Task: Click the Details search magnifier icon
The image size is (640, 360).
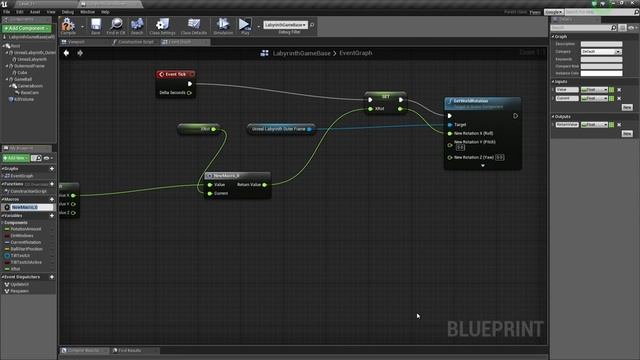Action: tap(613, 28)
